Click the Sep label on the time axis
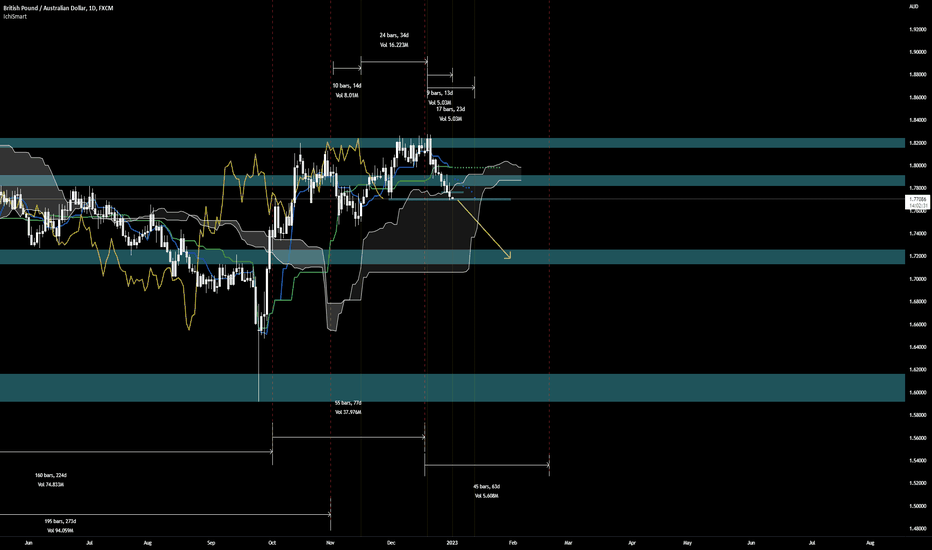 [x=211, y=543]
